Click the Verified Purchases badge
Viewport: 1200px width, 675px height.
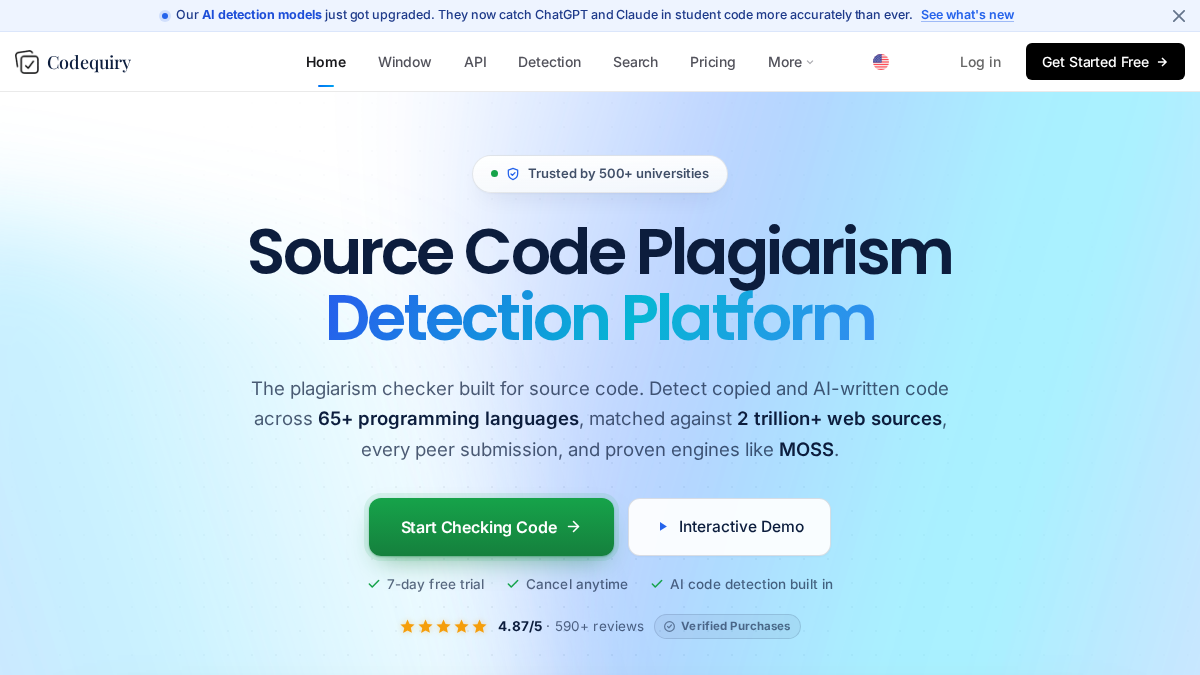[727, 627]
